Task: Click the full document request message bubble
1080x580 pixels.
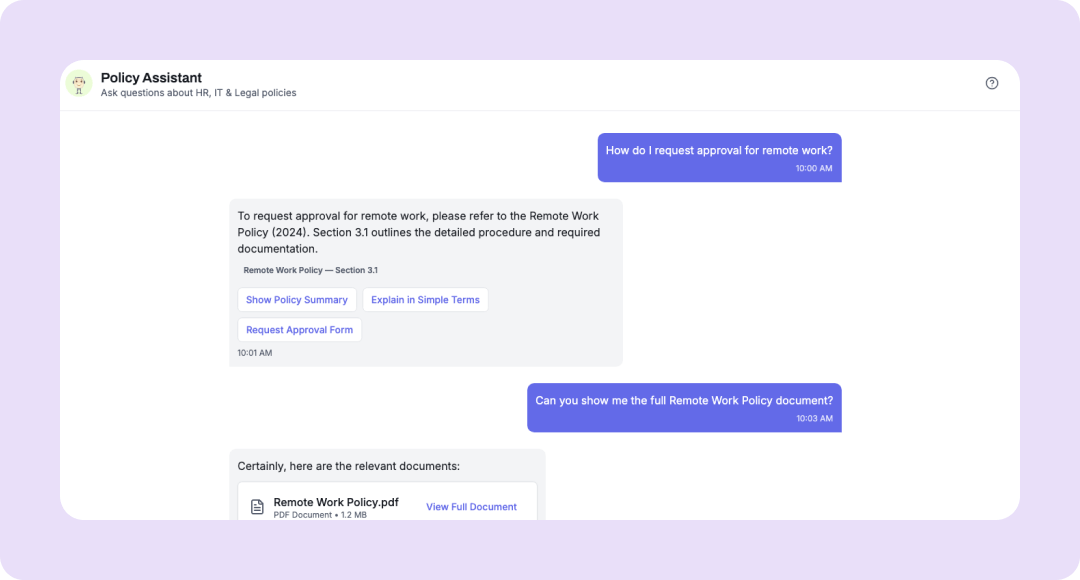Action: (x=683, y=400)
